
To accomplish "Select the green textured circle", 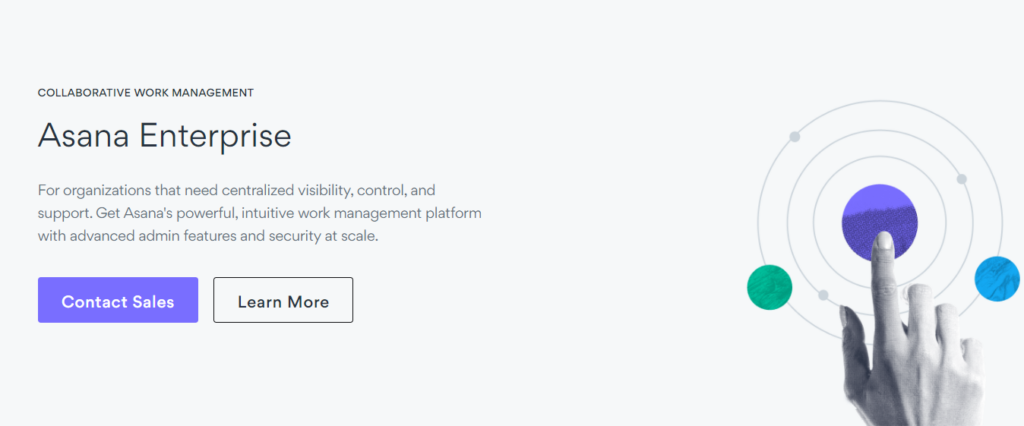I will [x=769, y=287].
